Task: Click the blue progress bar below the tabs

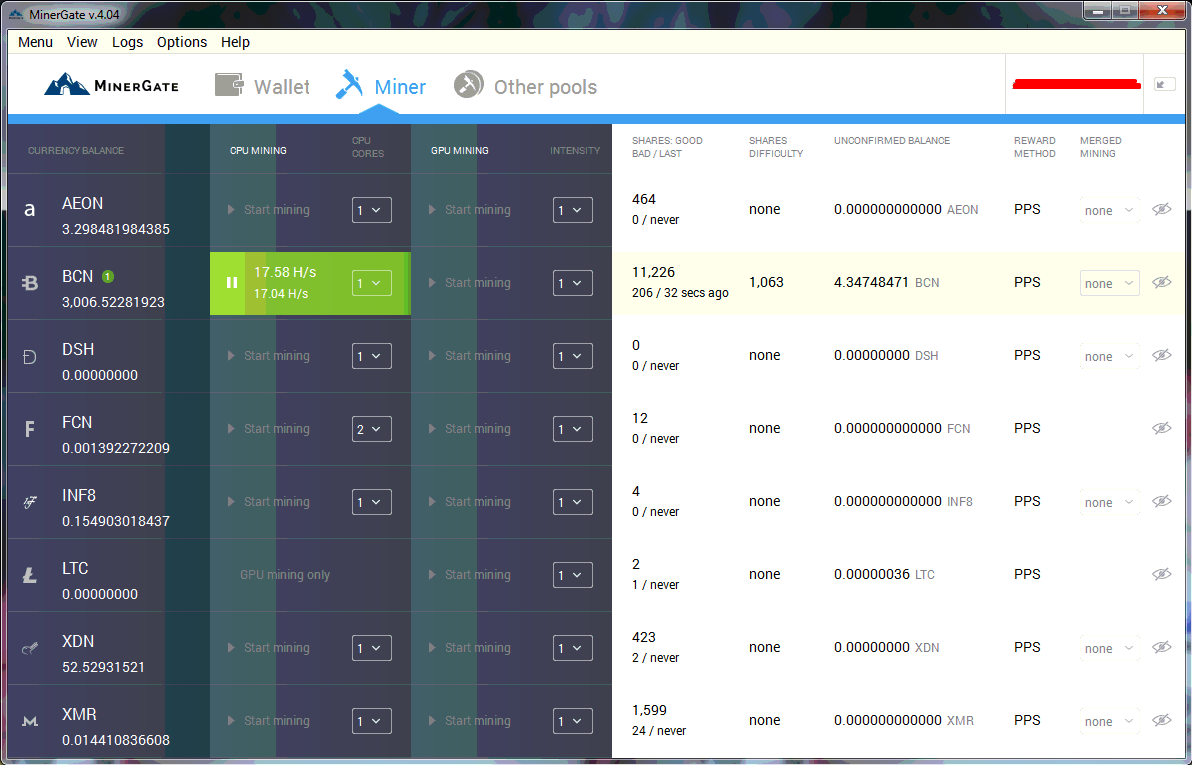Action: (596, 118)
